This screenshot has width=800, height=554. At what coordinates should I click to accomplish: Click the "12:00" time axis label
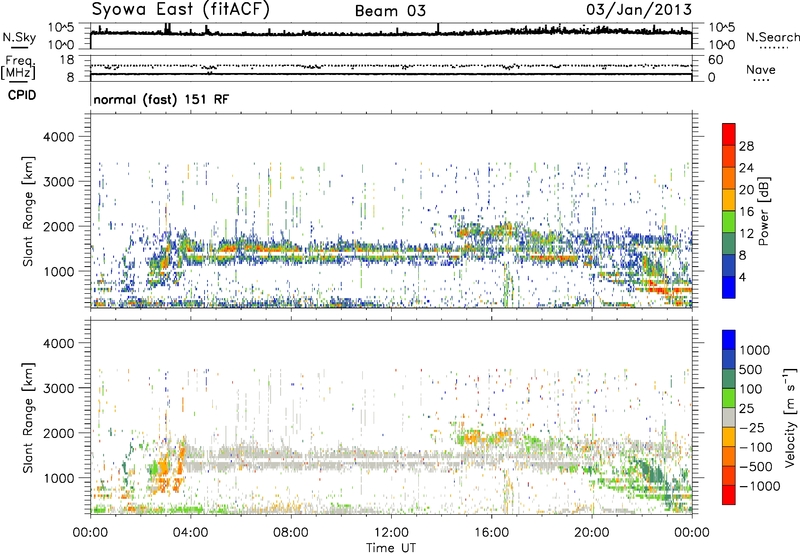391,533
